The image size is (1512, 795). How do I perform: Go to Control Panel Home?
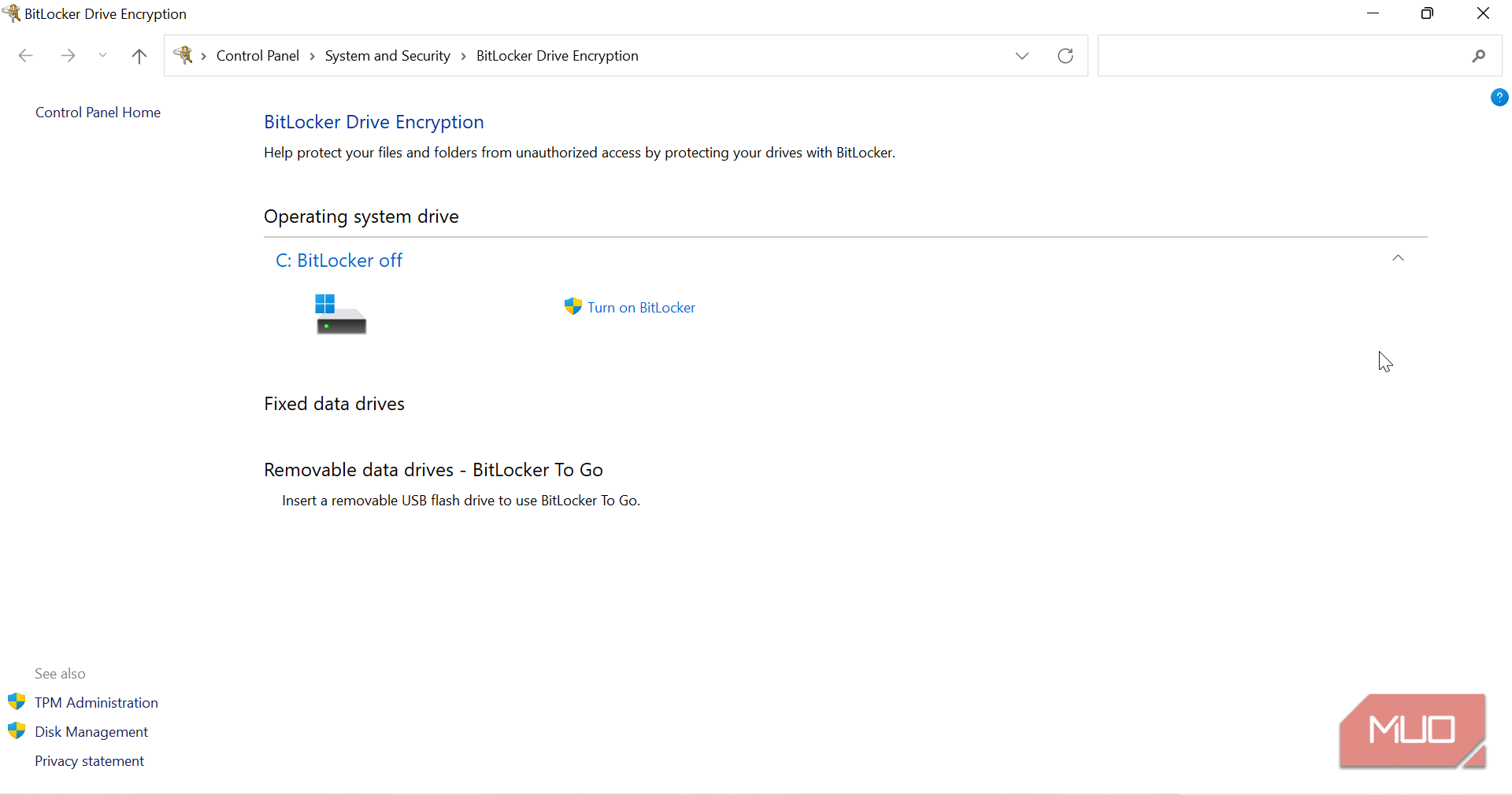tap(98, 113)
